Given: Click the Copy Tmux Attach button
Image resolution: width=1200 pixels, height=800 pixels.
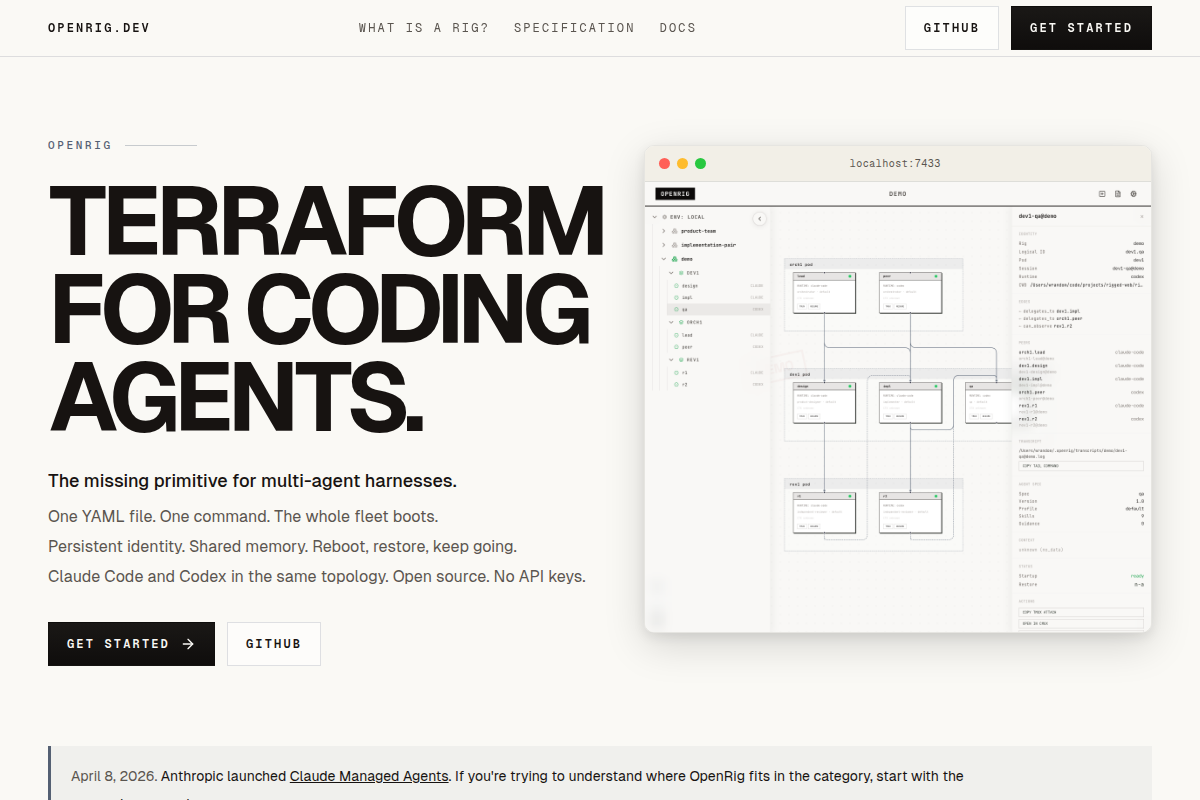Looking at the screenshot, I should (x=1081, y=612).
